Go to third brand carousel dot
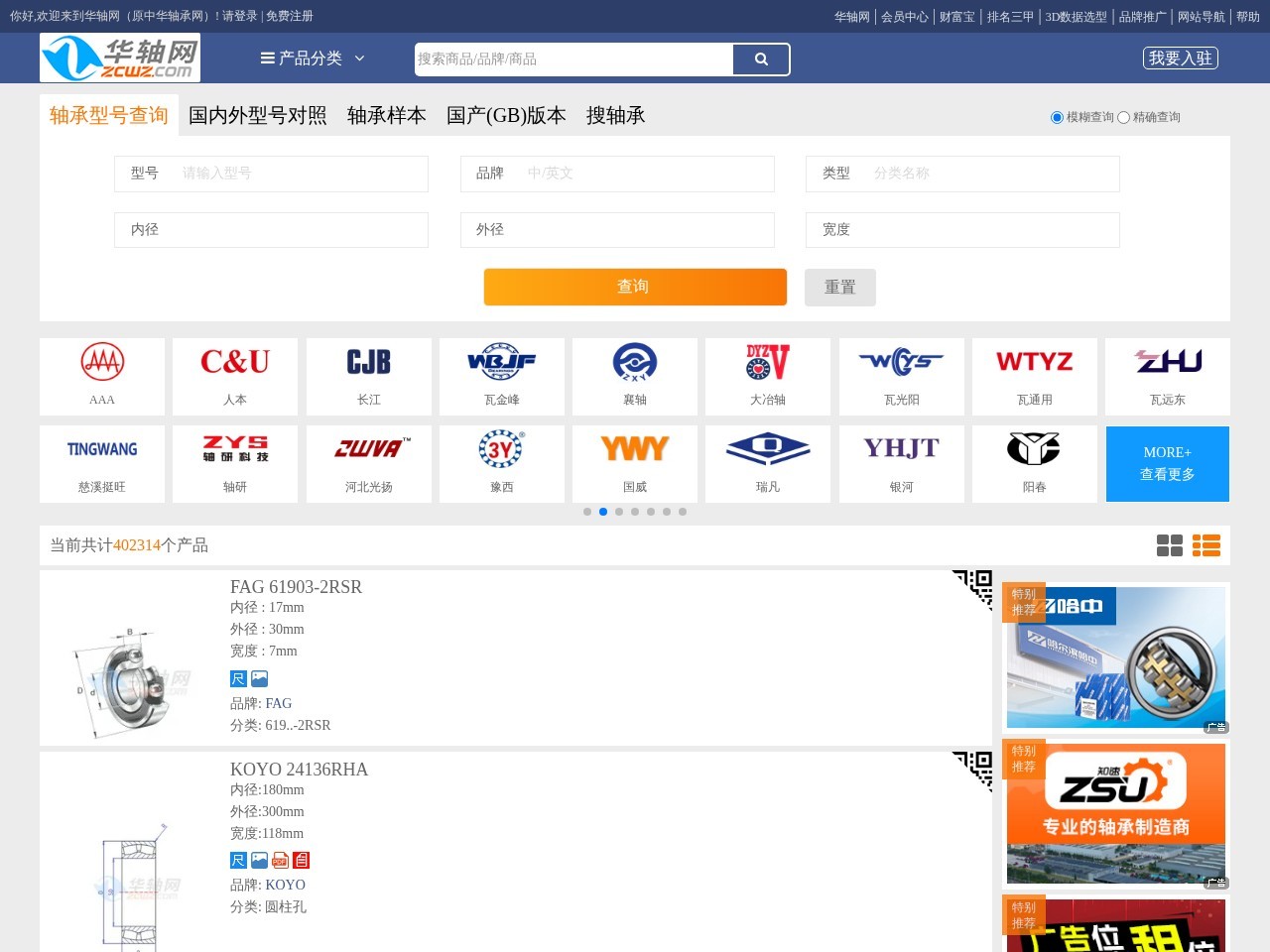 click(619, 512)
